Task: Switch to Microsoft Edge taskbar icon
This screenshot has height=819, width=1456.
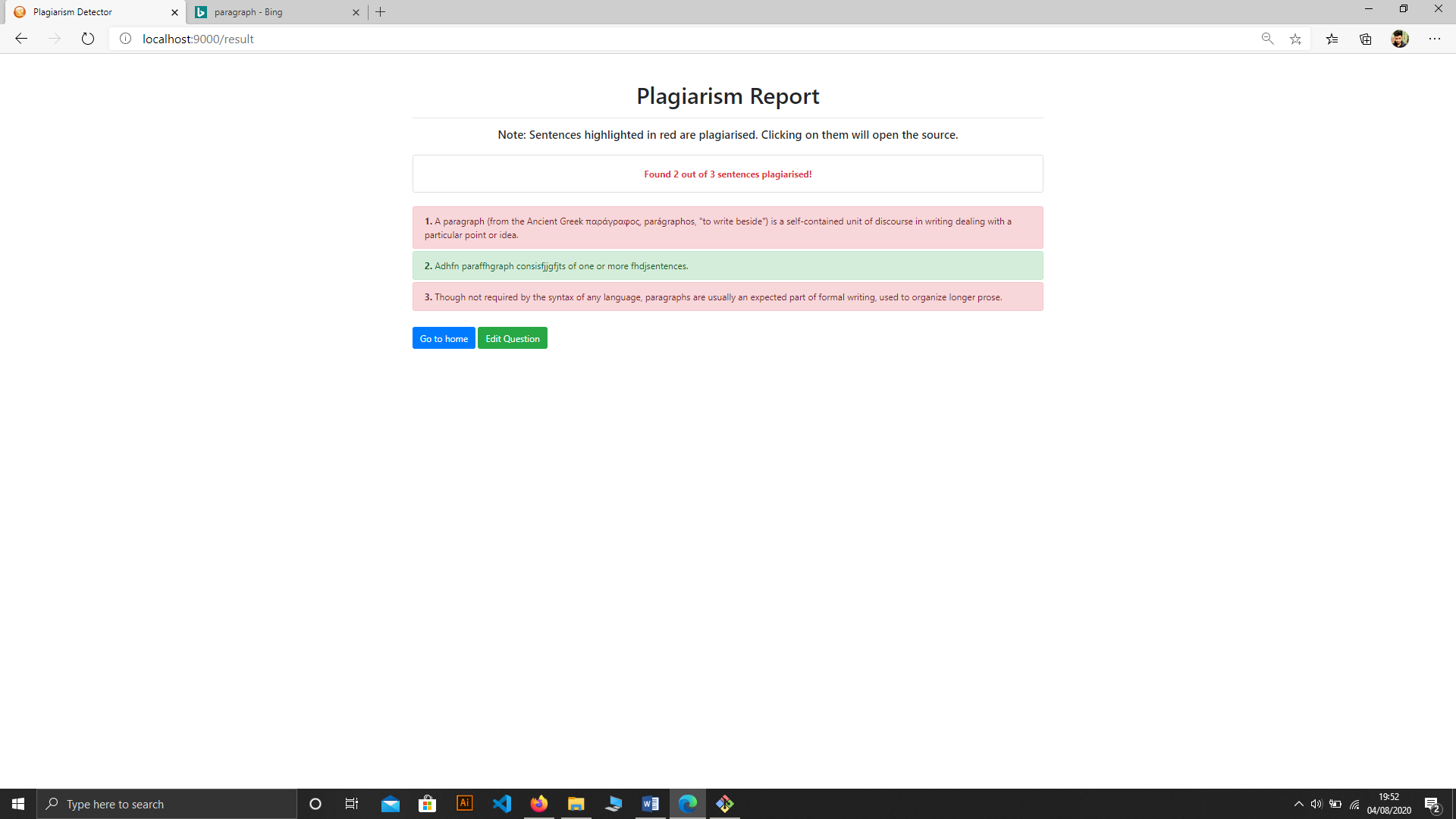Action: tap(688, 804)
